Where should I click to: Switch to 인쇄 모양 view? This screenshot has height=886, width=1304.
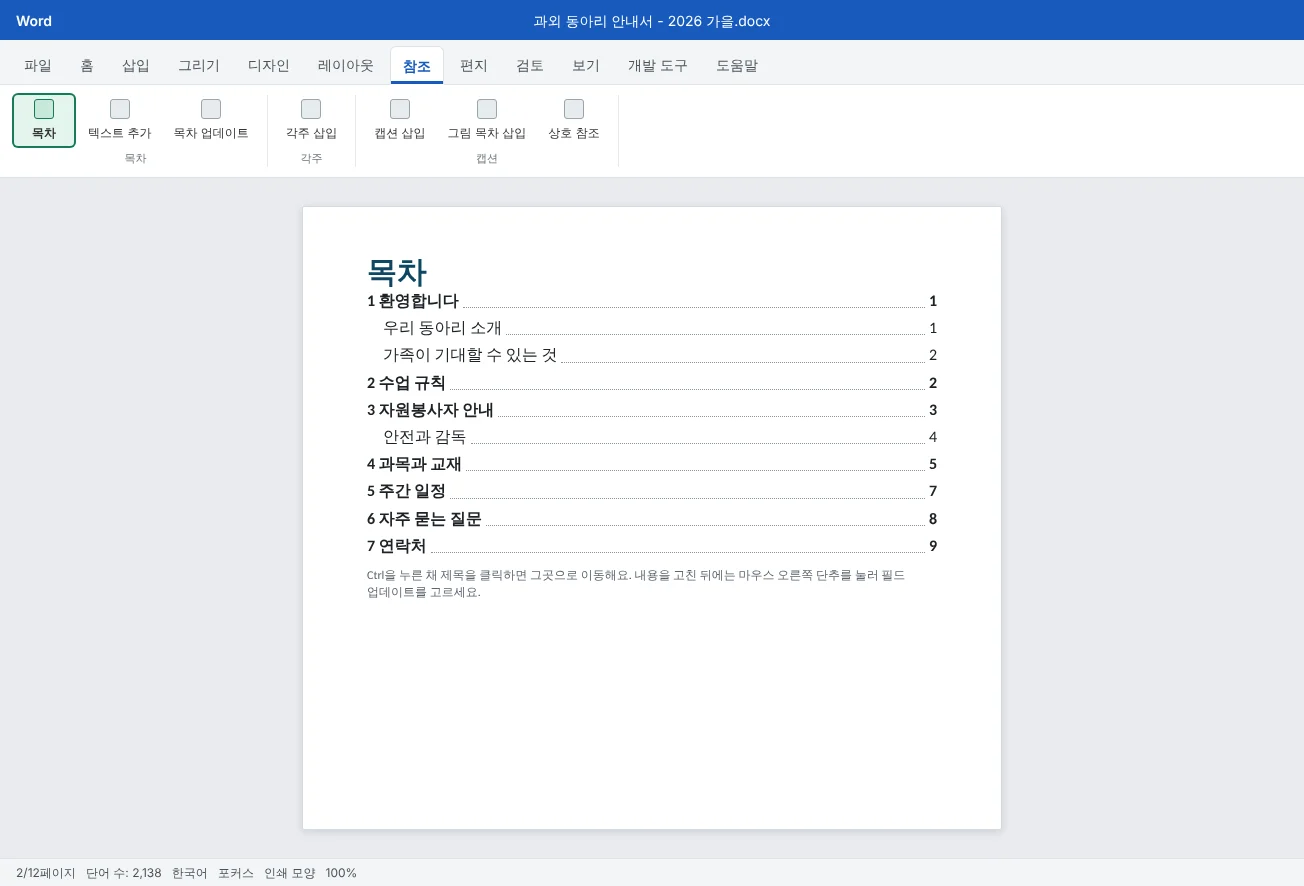(x=290, y=873)
